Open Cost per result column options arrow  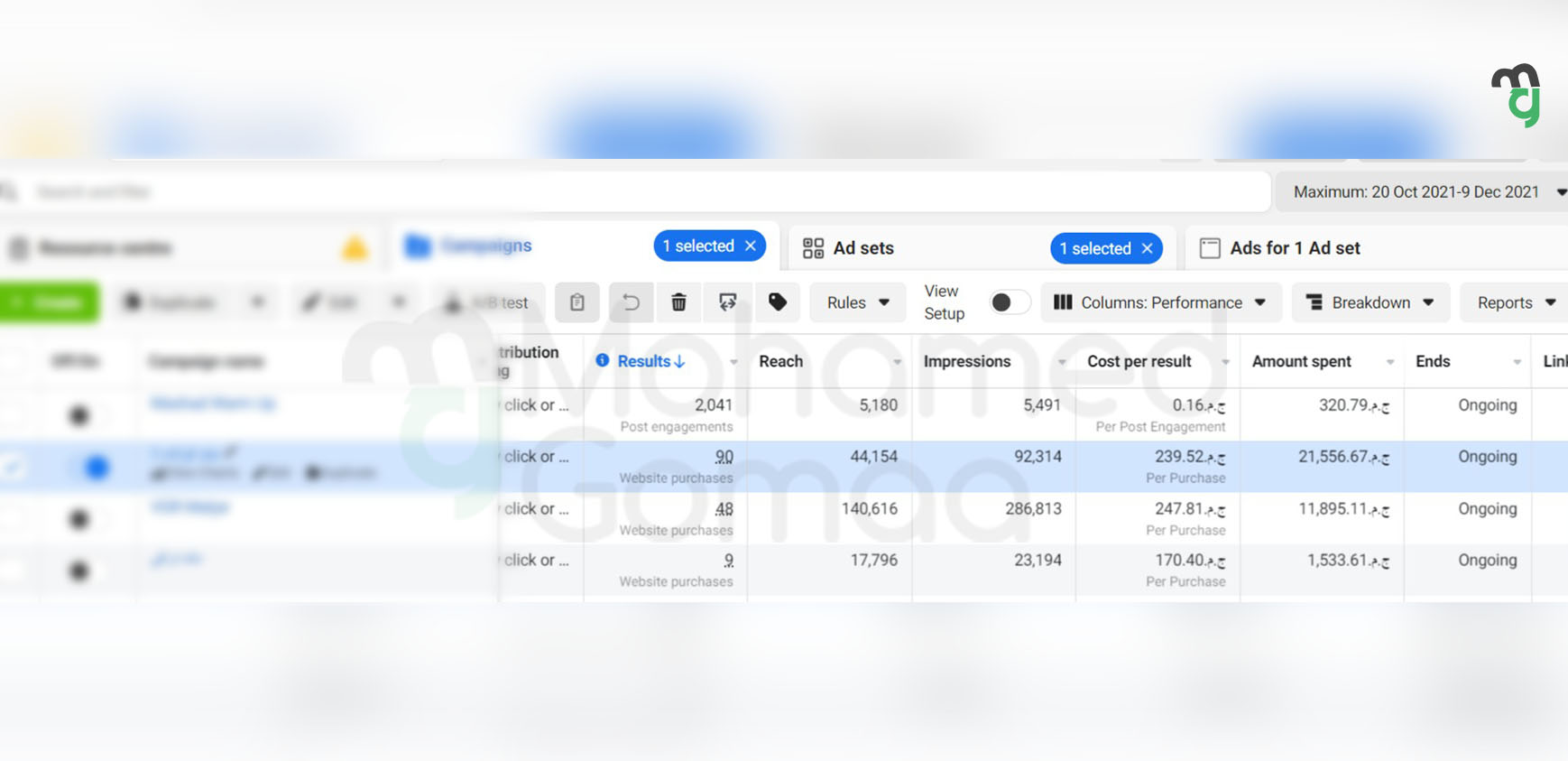[x=1226, y=362]
